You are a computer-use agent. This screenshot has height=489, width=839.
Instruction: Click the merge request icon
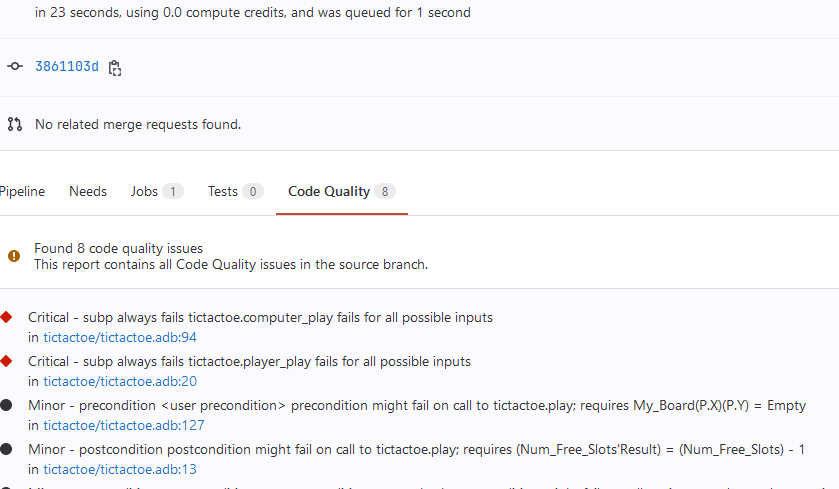(15, 125)
